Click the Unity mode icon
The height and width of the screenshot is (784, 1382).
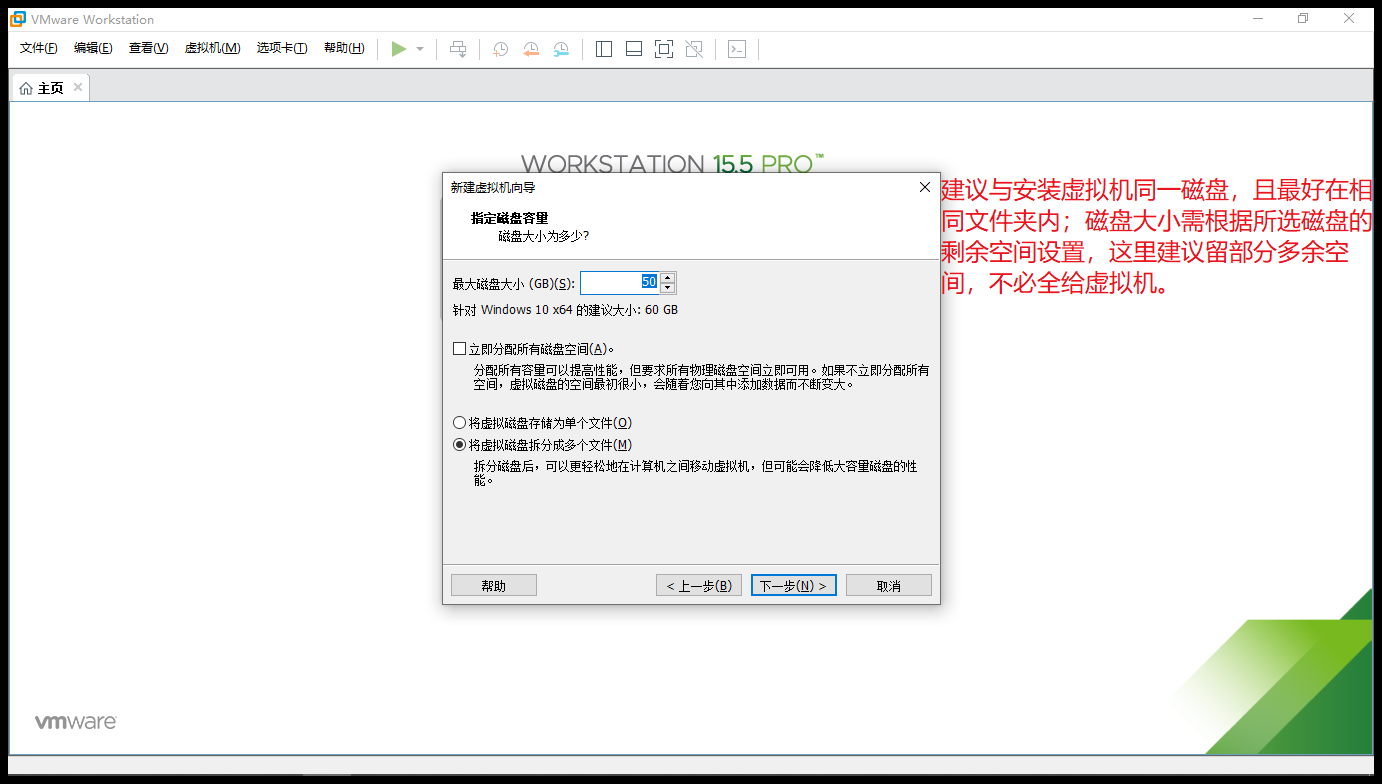pos(694,49)
